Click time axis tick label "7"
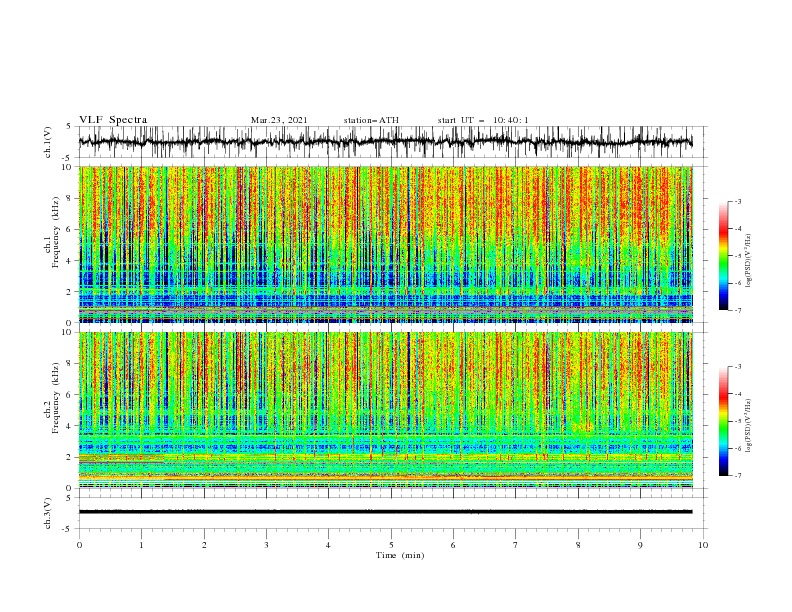792x612 pixels. pos(516,545)
